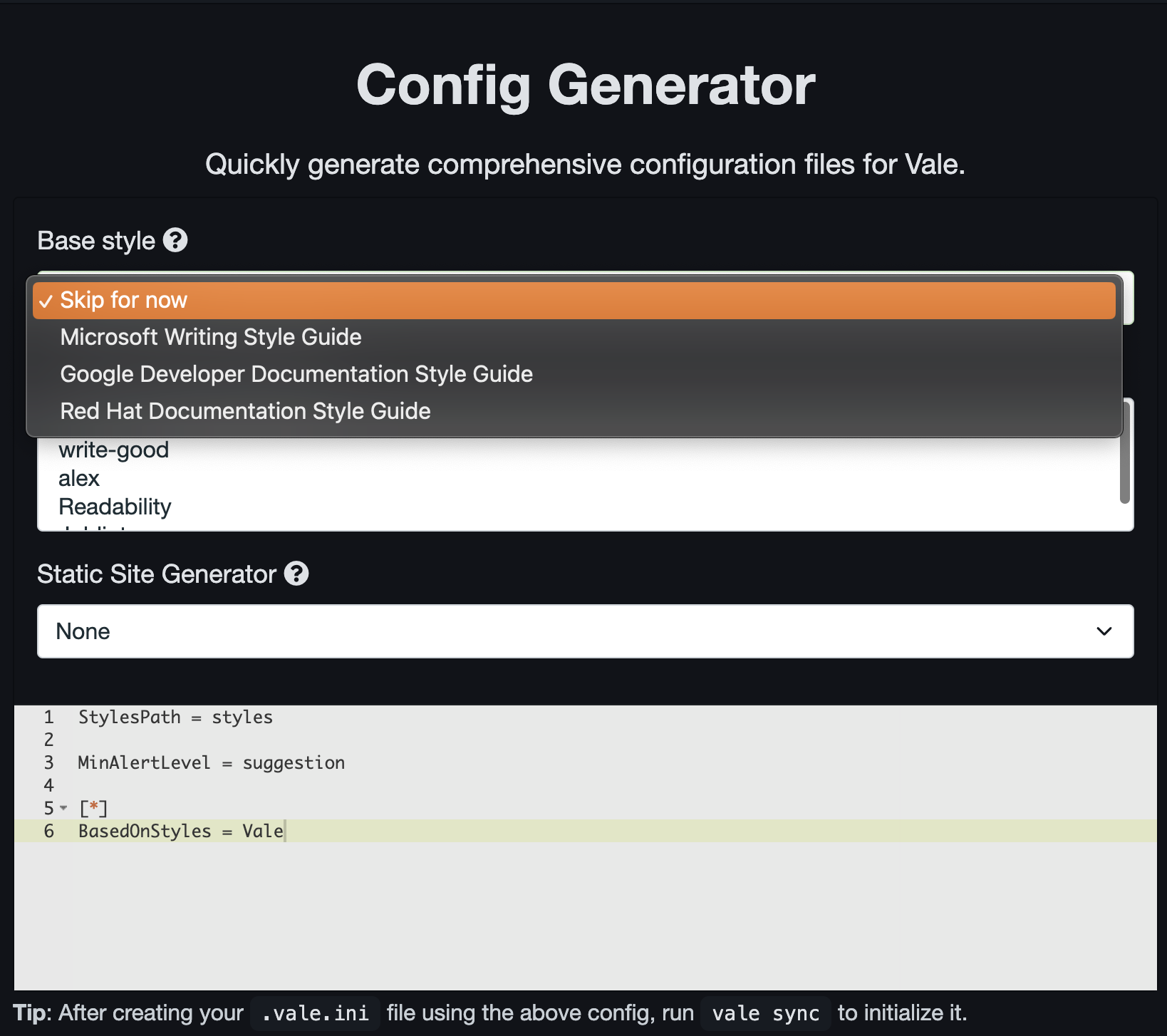
Task: Click the checkmark next to Skip for now
Action: (x=46, y=301)
